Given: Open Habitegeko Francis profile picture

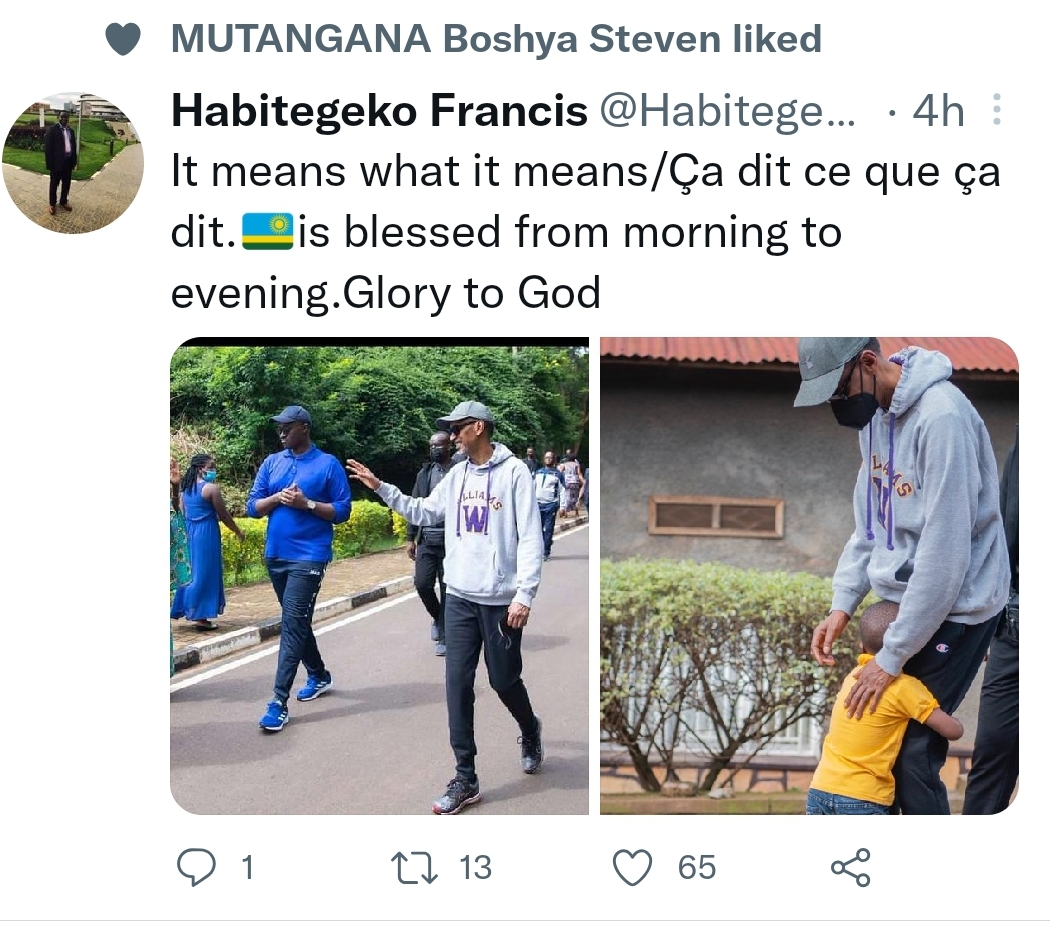Looking at the screenshot, I should coord(73,163).
